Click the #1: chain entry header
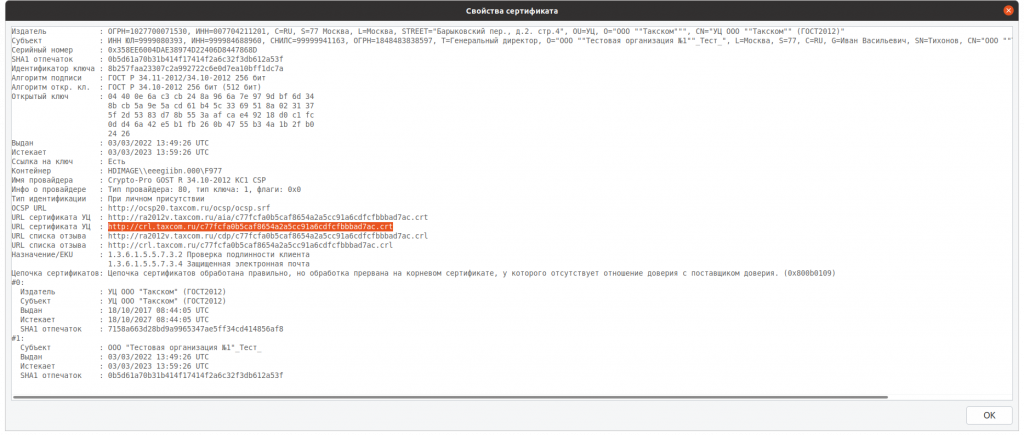Screen dimensions: 1024x436 pos(18,338)
